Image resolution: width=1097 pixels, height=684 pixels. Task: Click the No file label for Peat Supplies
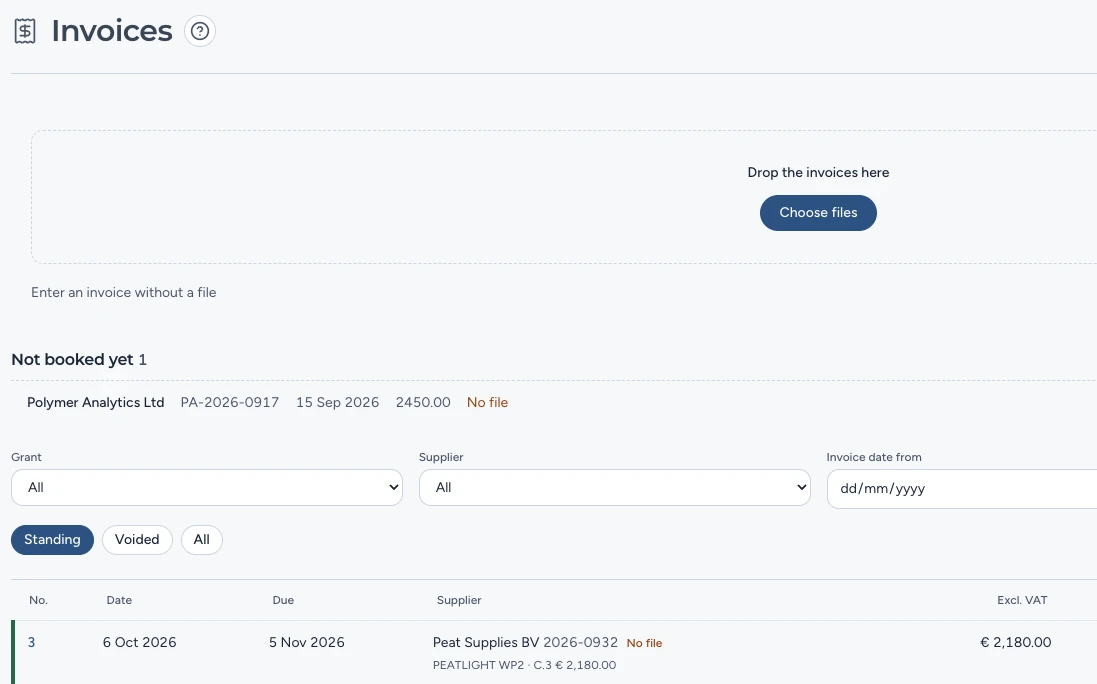(644, 643)
